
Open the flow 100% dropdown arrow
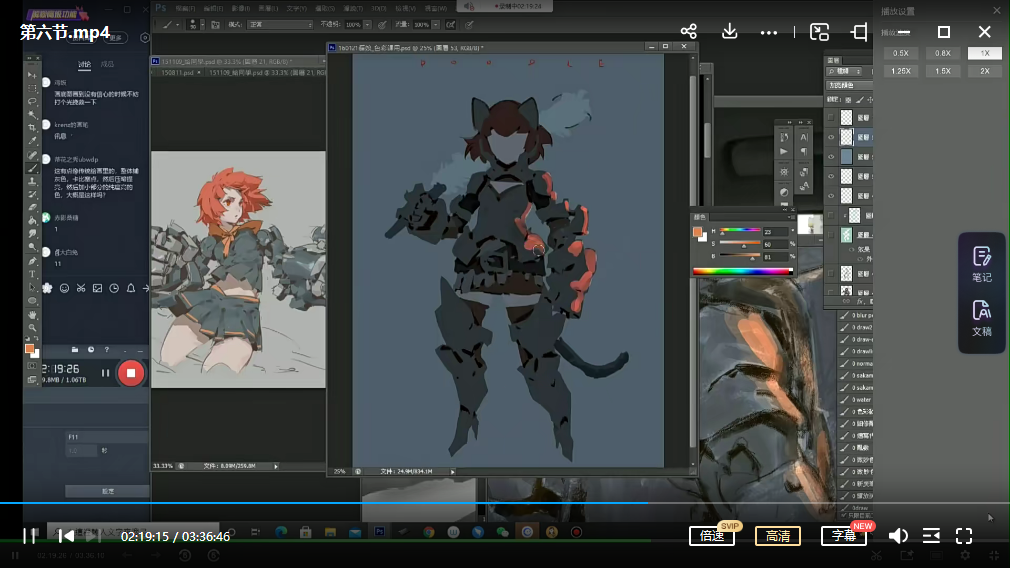[436, 24]
